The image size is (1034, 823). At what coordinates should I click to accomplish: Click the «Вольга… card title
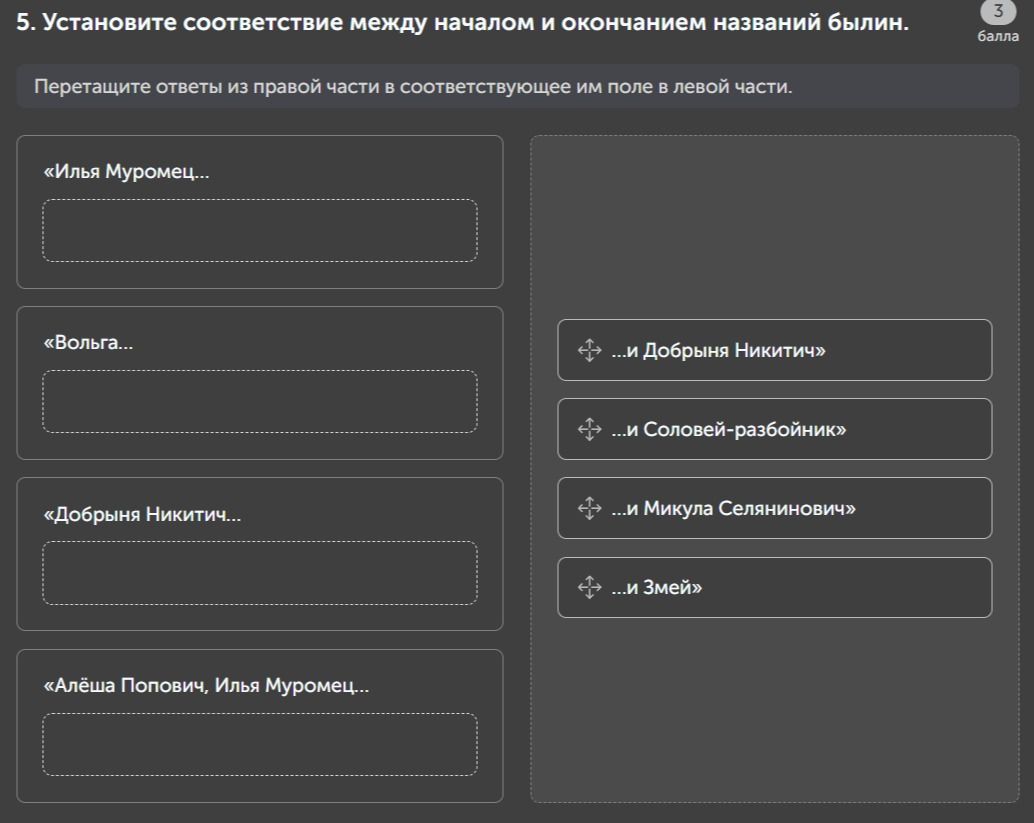click(x=88, y=342)
